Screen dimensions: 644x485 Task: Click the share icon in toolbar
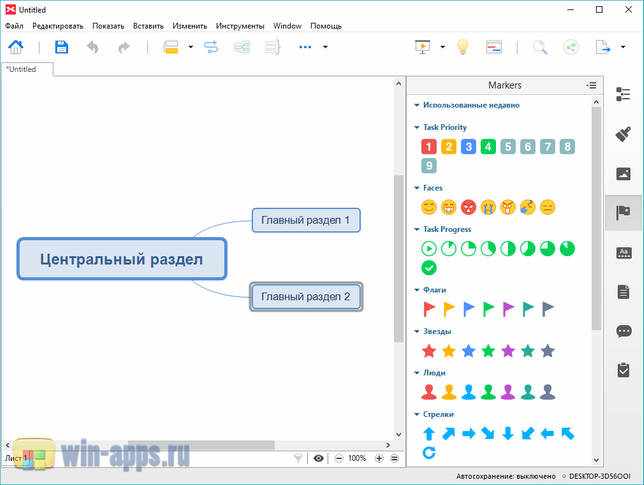571,47
